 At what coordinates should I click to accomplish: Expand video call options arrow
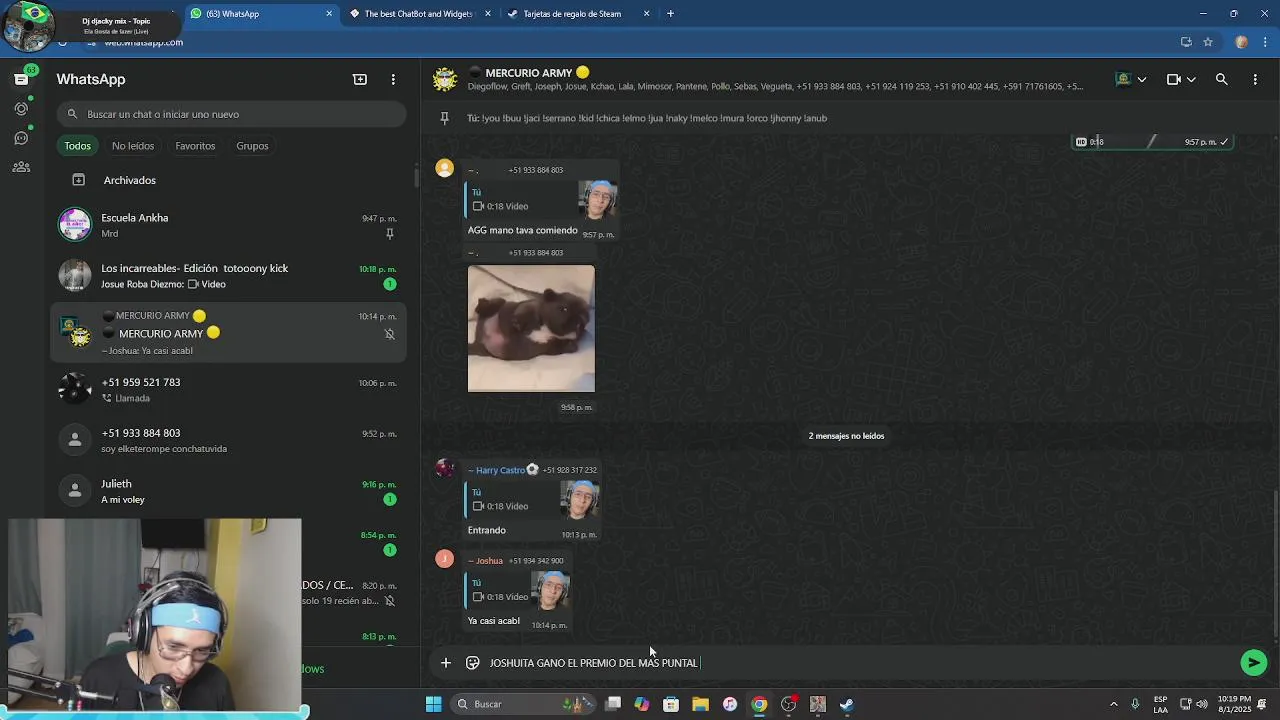(1191, 79)
